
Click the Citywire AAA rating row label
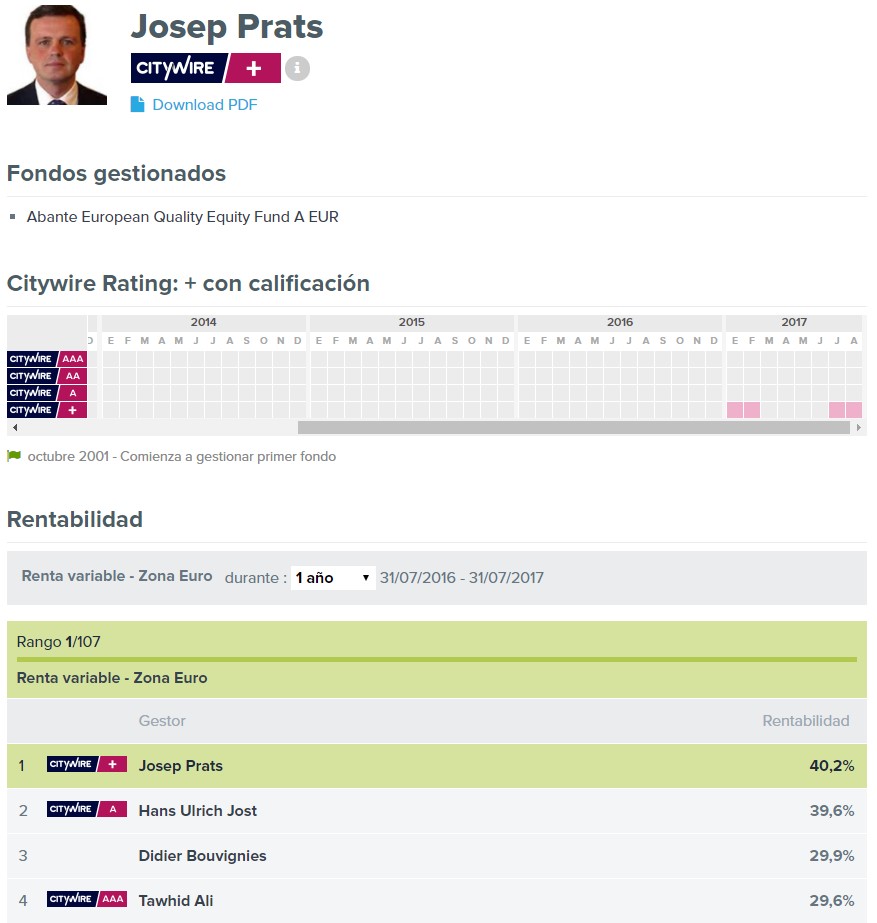pos(47,358)
